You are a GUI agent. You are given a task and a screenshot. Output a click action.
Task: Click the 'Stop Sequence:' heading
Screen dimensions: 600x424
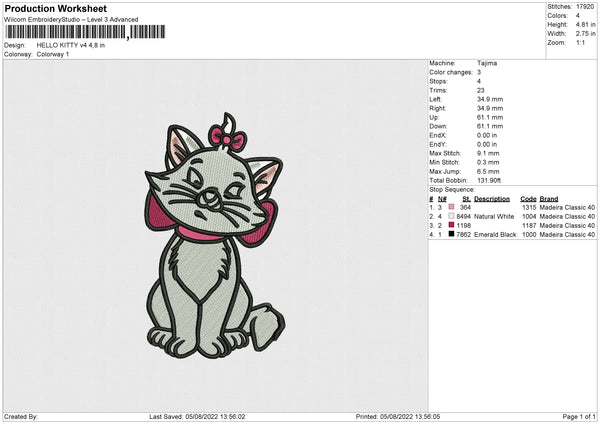[x=452, y=190]
